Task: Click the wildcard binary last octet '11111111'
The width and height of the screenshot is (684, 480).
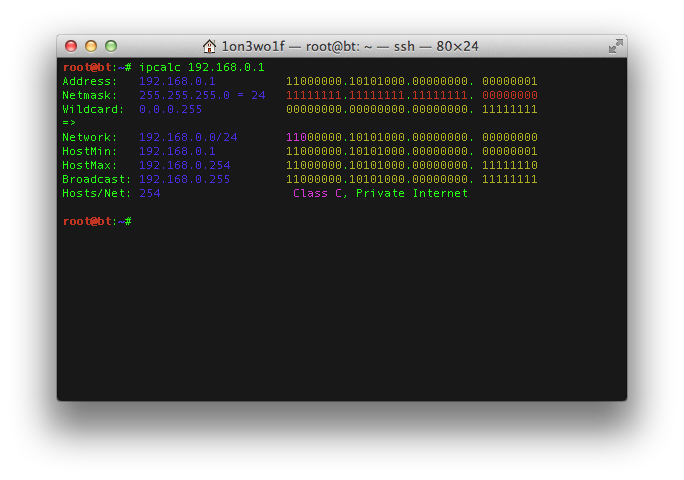Action: [510, 109]
